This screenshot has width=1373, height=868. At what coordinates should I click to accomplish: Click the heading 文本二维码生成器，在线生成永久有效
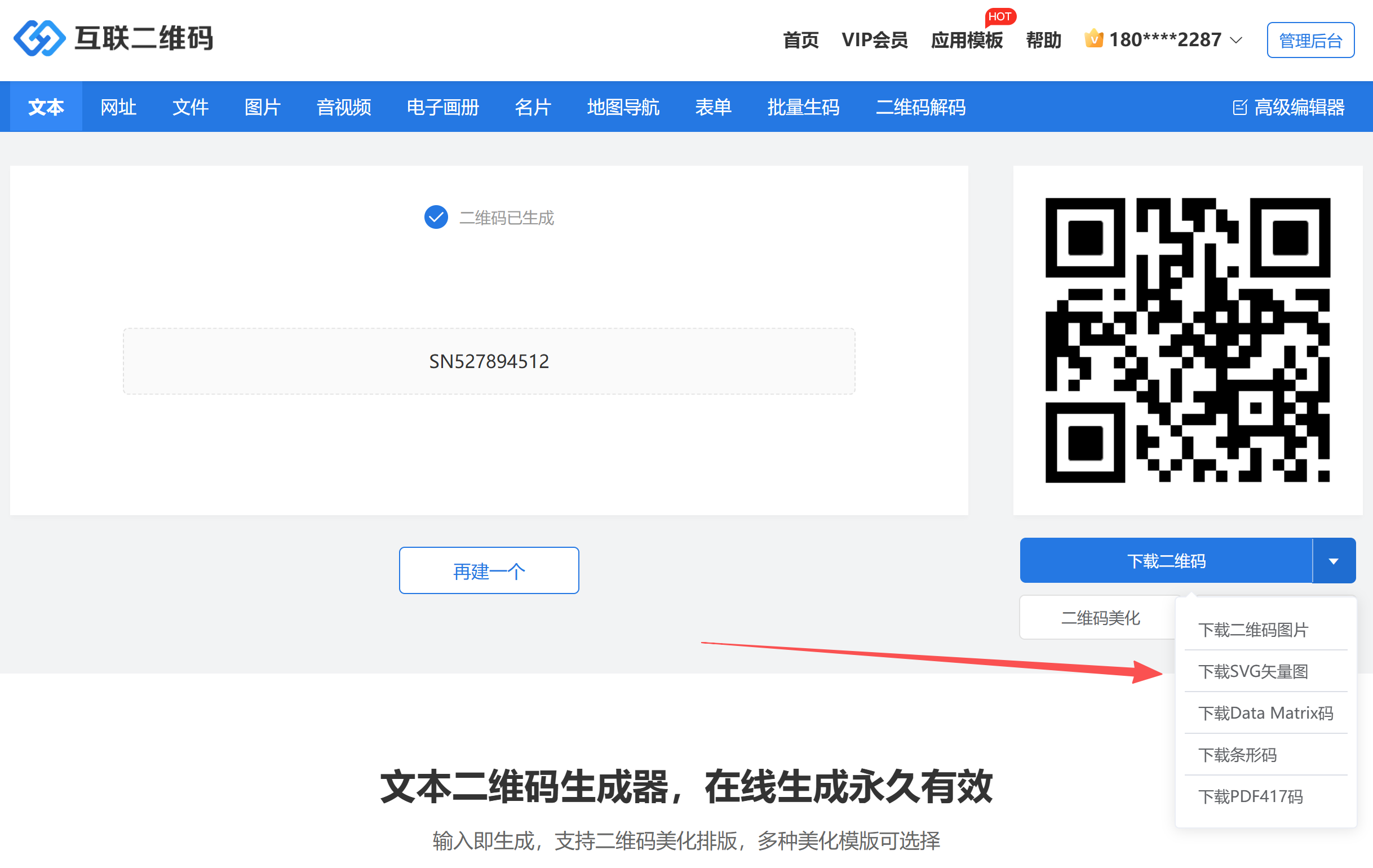pyautogui.click(x=686, y=786)
